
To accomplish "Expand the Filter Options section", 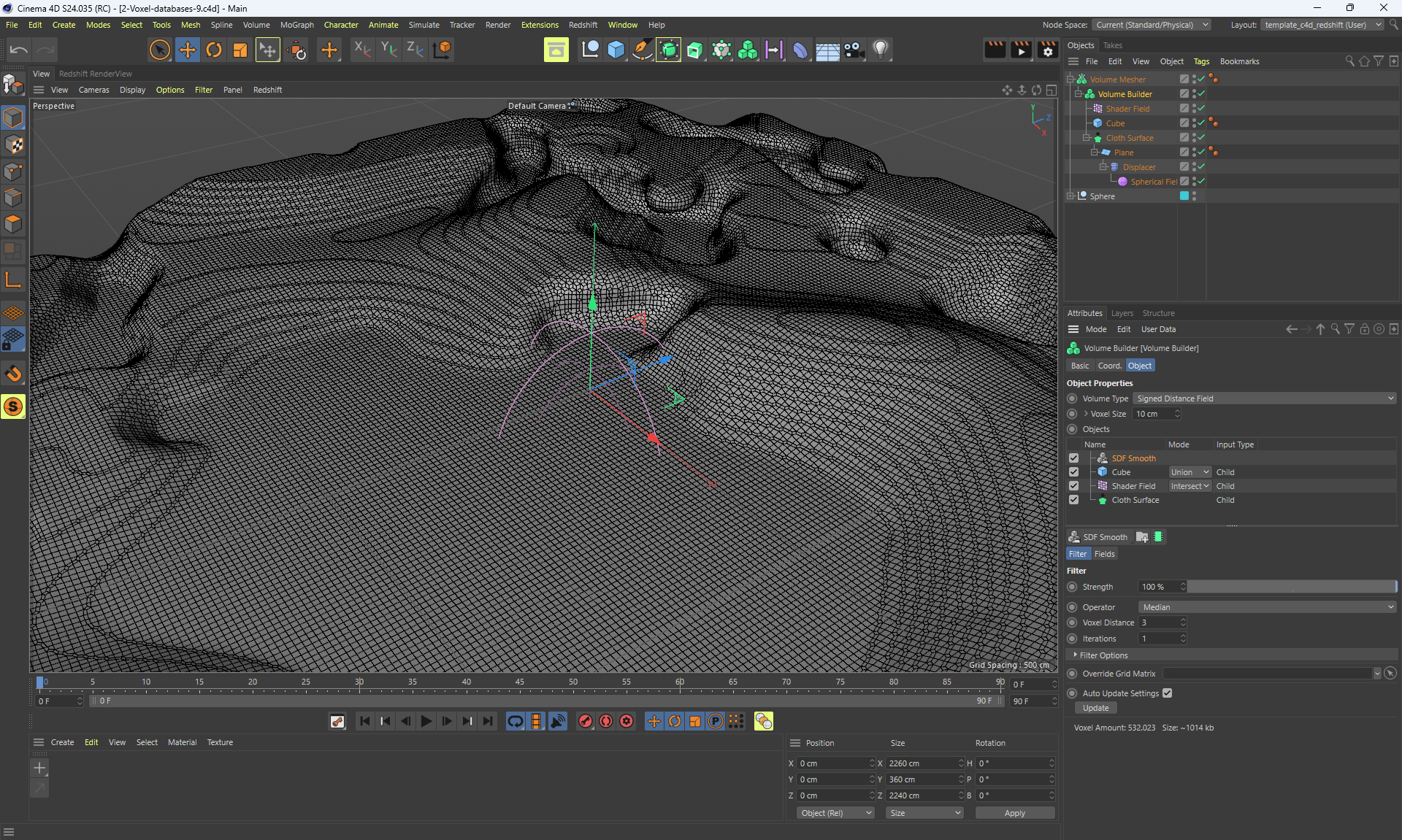I will [1103, 655].
